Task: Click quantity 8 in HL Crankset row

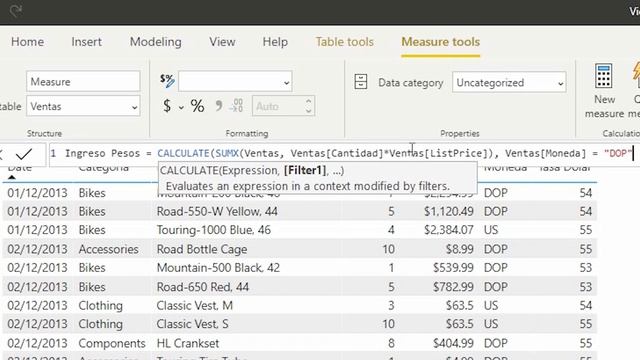Action: coord(391,343)
